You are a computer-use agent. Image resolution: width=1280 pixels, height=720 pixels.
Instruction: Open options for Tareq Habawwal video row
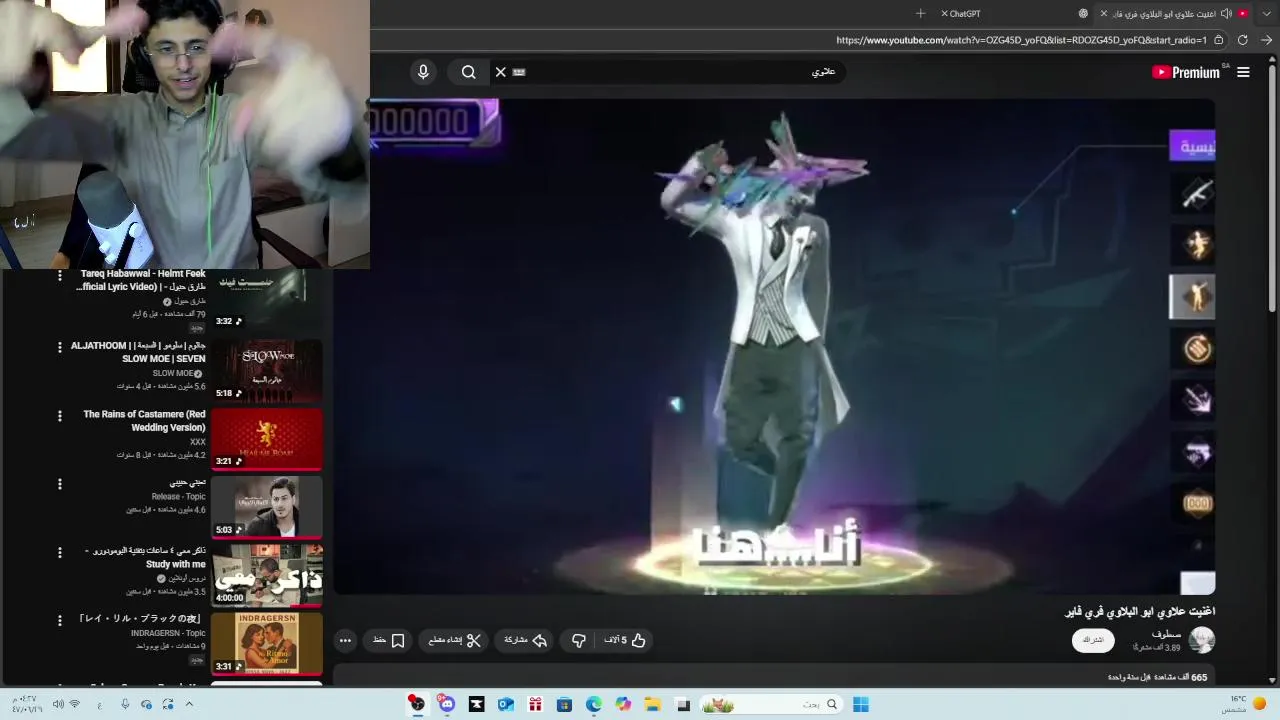point(60,275)
